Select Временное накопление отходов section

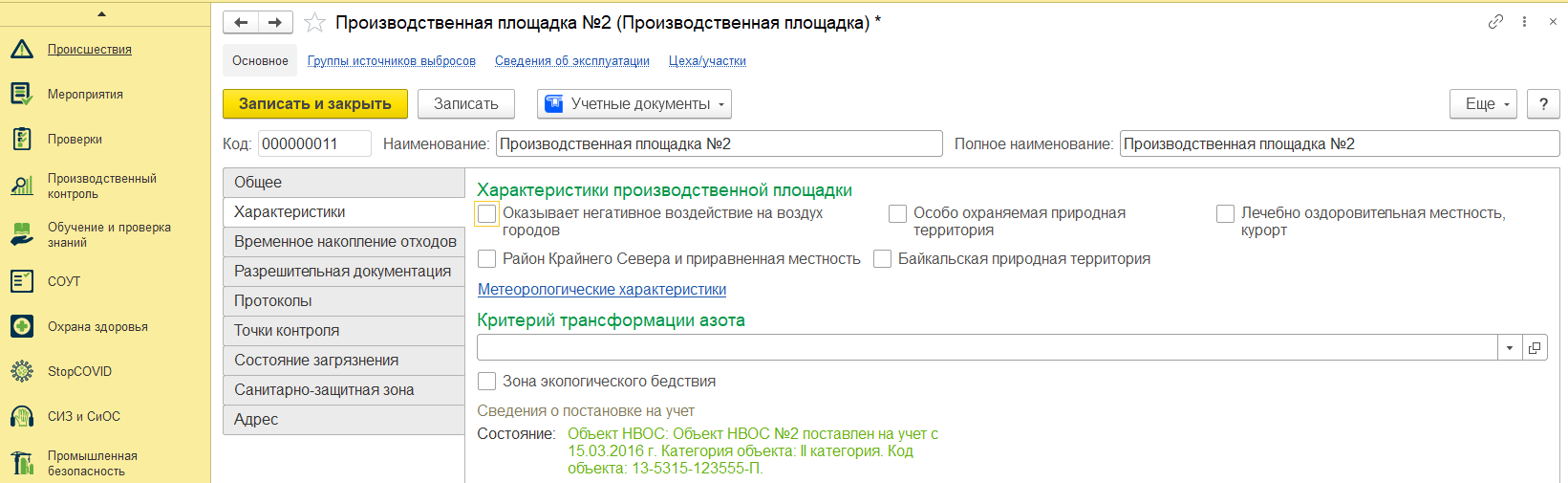(344, 241)
